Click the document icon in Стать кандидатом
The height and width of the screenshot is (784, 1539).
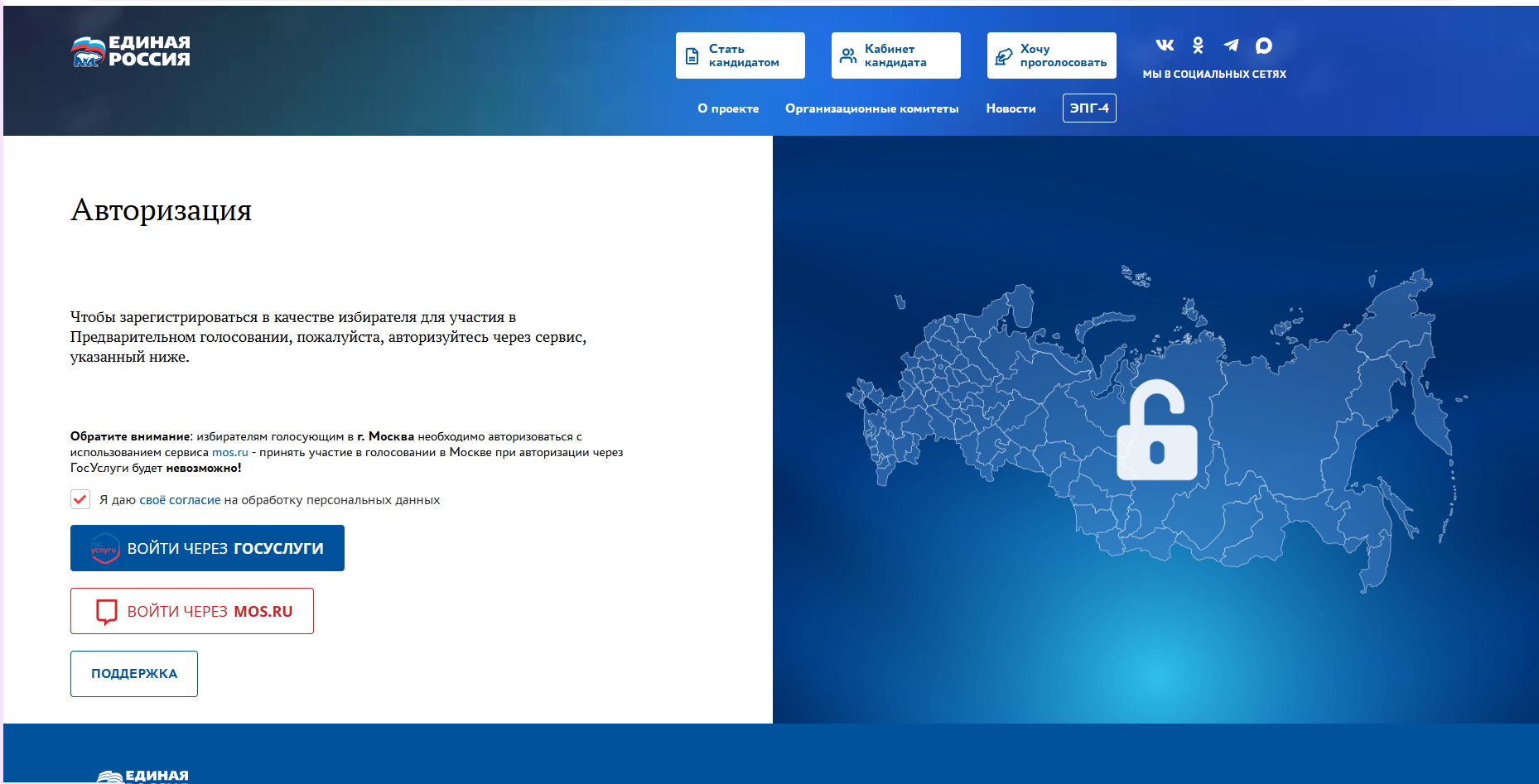692,56
